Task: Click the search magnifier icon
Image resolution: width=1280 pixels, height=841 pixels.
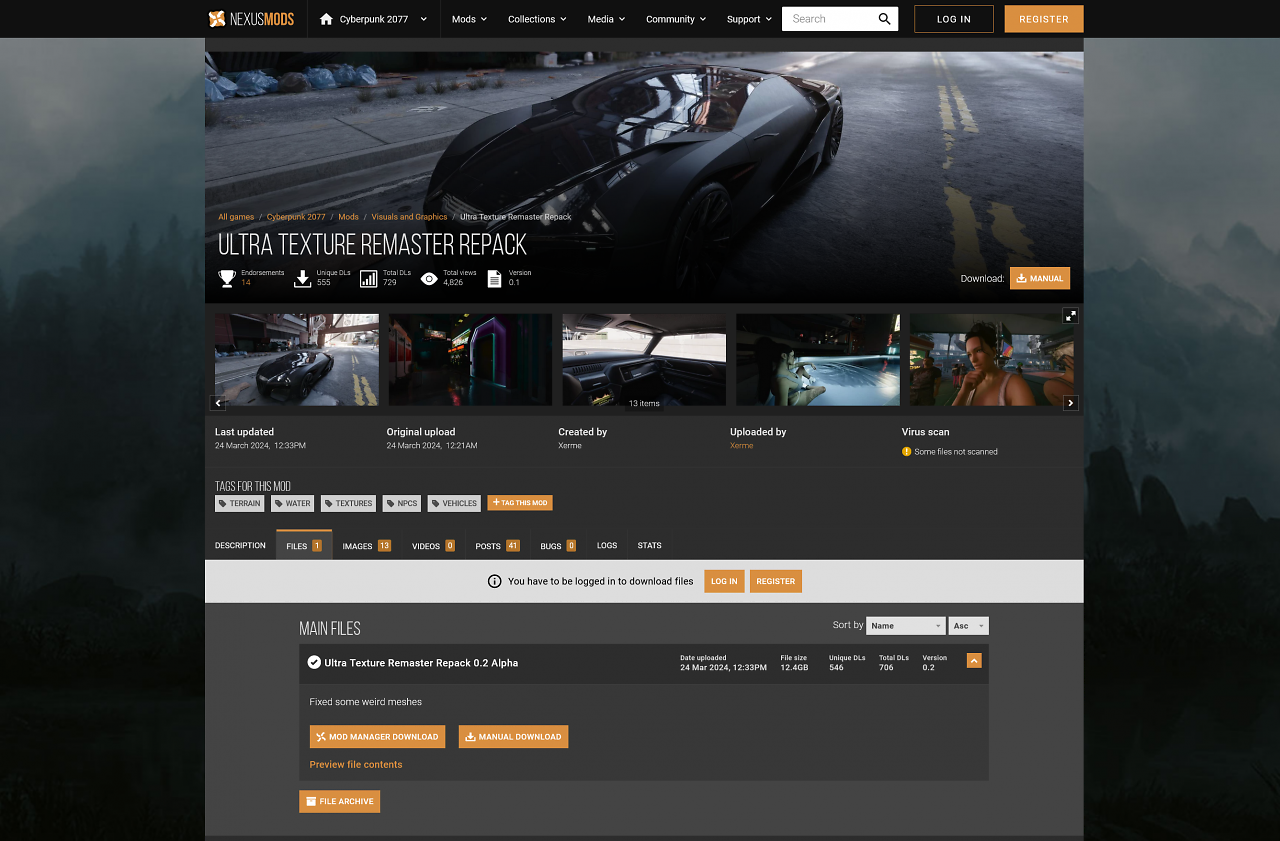Action: 885,19
